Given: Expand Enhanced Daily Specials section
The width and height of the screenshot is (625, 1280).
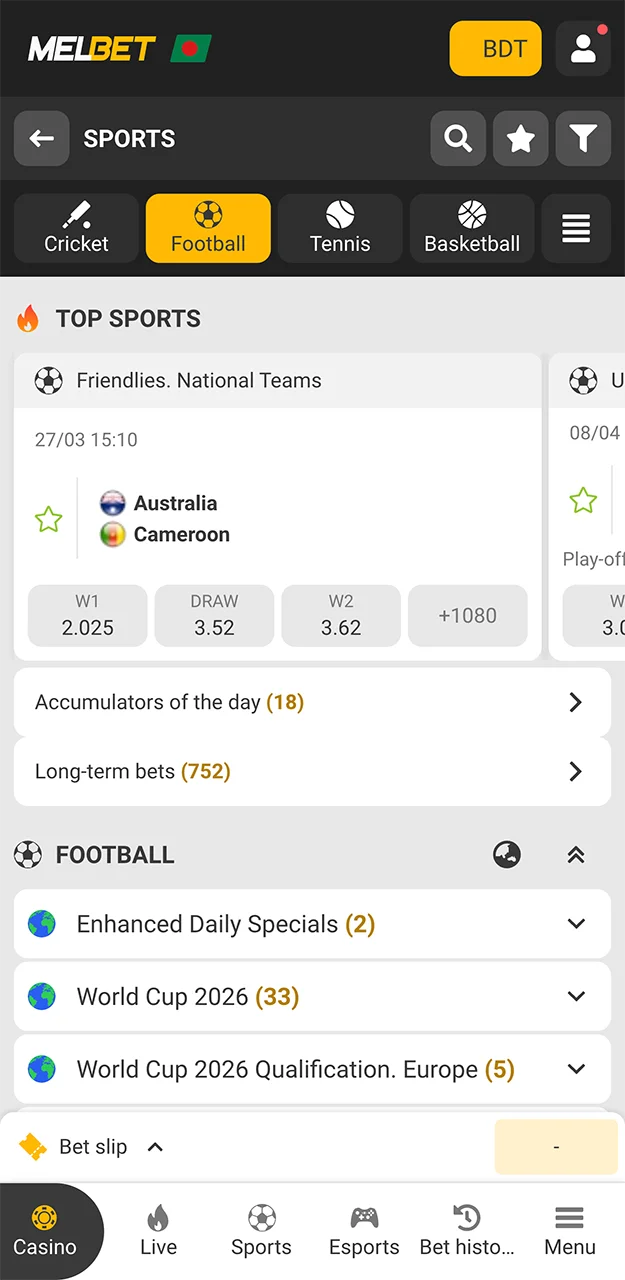Looking at the screenshot, I should tap(576, 924).
